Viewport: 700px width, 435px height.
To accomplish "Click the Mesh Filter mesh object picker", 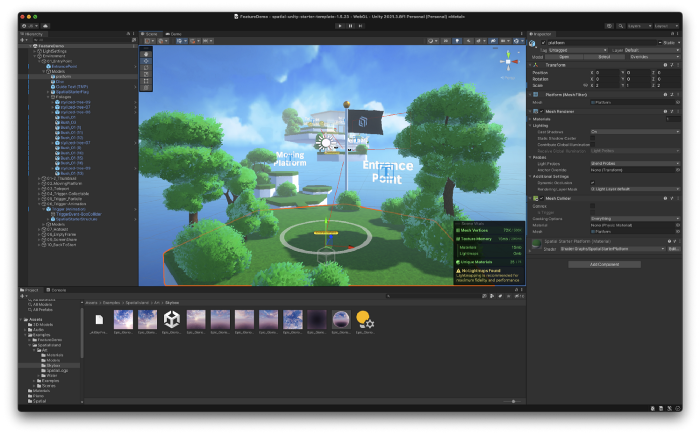I will [678, 102].
